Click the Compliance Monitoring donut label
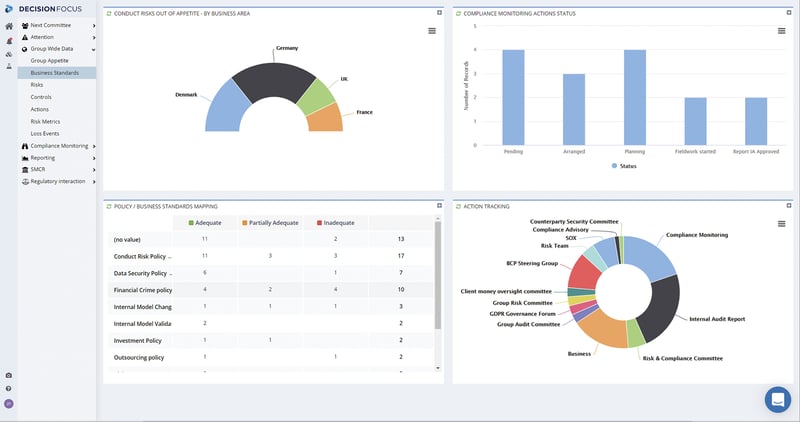 tap(697, 235)
